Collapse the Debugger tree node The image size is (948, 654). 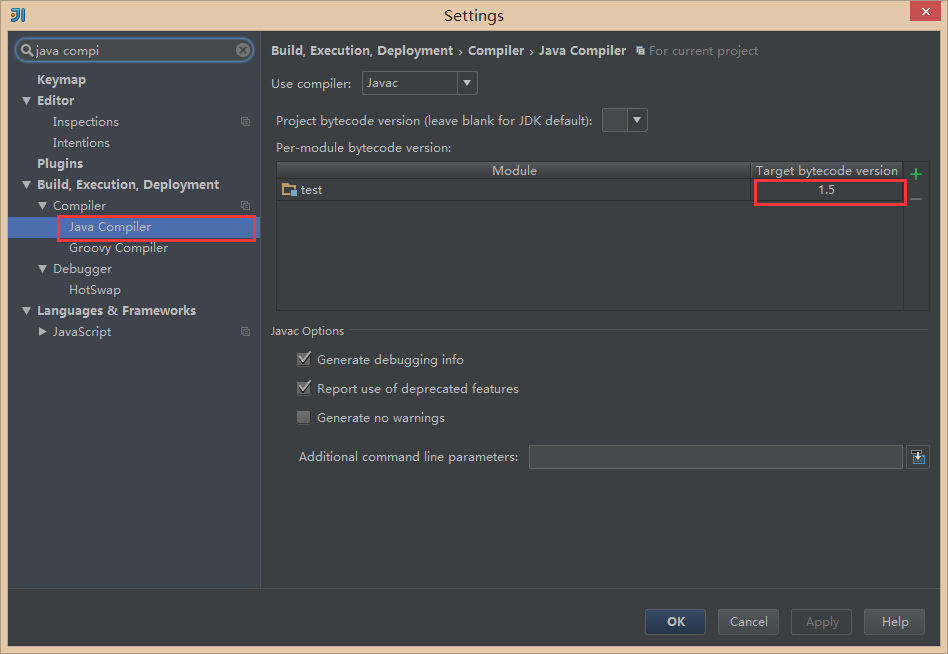tap(42, 268)
